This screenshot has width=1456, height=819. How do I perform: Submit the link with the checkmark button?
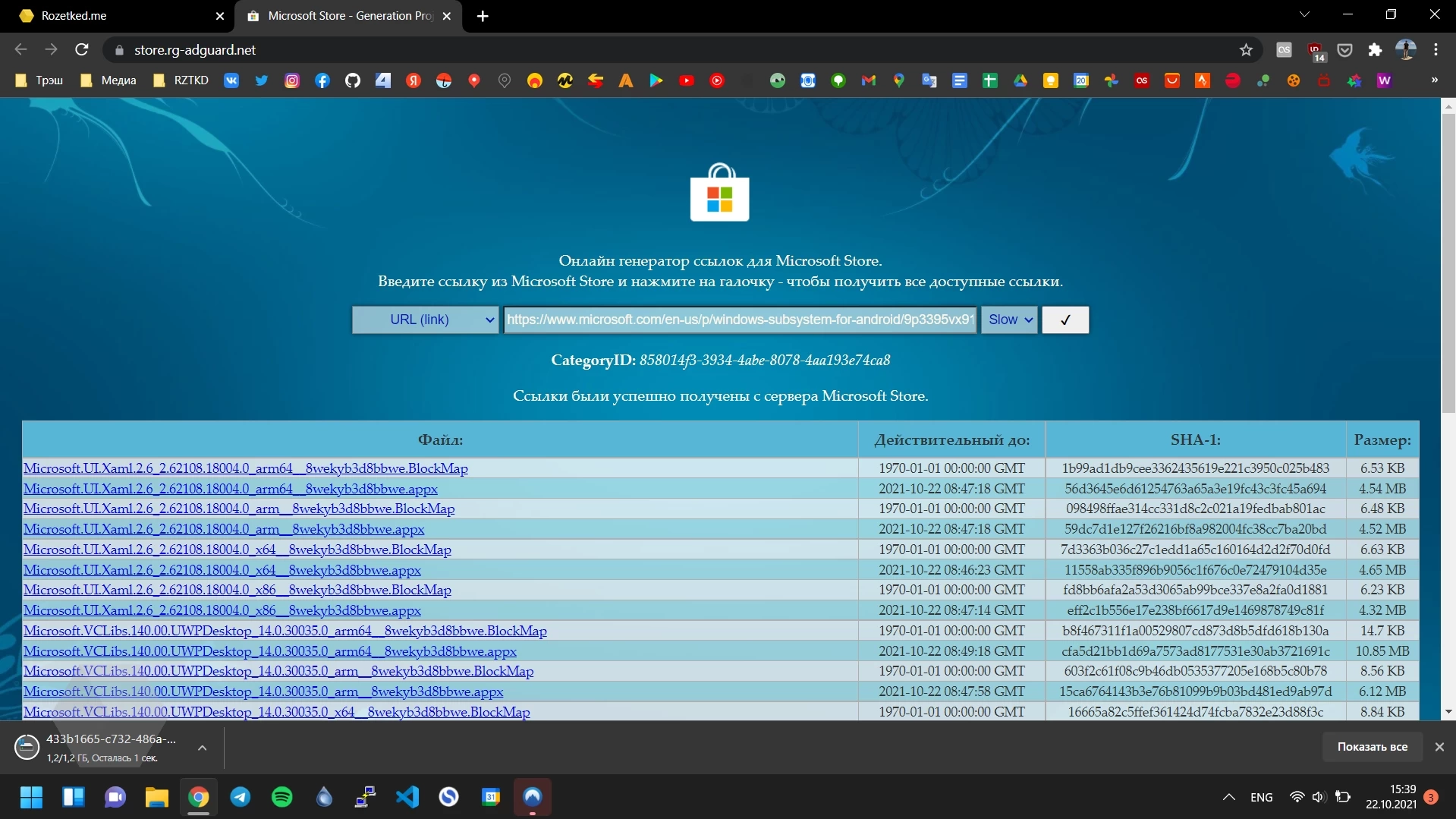click(1065, 320)
